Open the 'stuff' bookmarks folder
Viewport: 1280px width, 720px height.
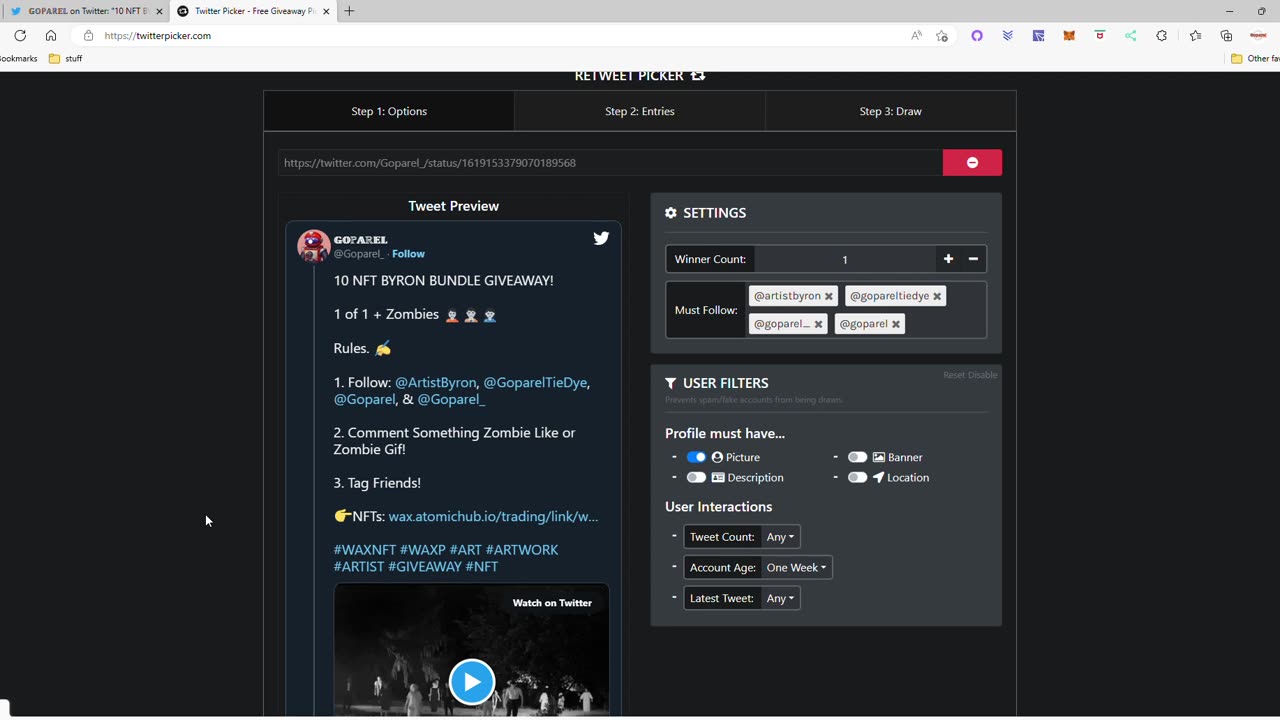[66, 59]
